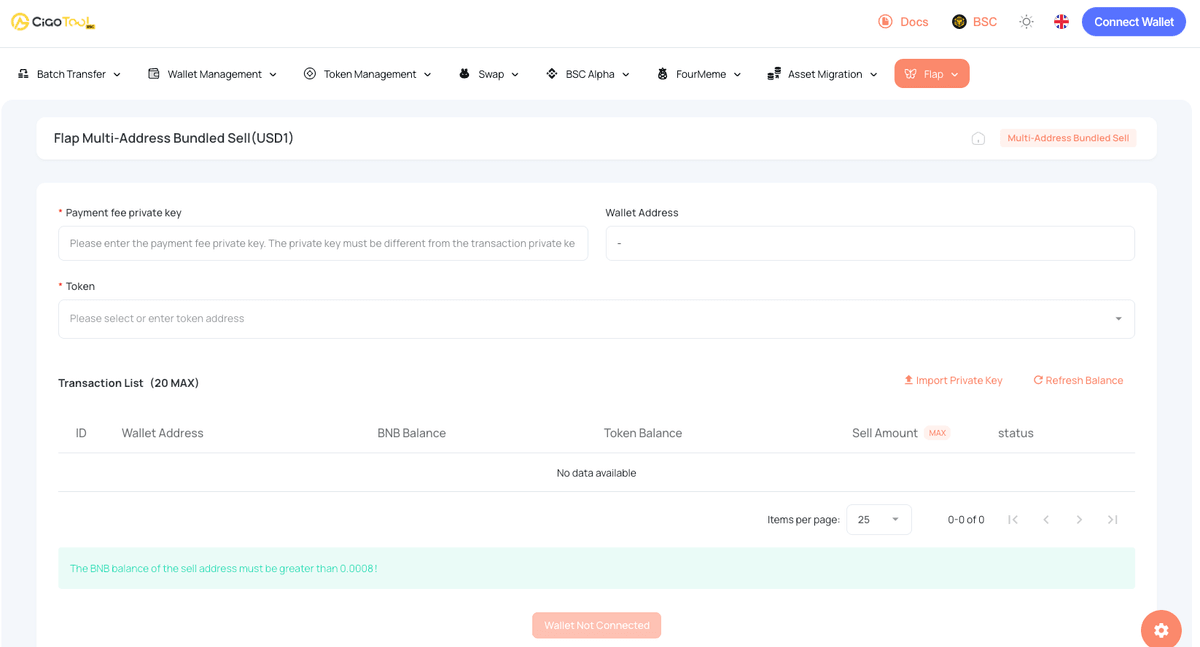Click the Flap butterfly icon
Viewport: 1200px width, 647px height.
pyautogui.click(x=911, y=74)
